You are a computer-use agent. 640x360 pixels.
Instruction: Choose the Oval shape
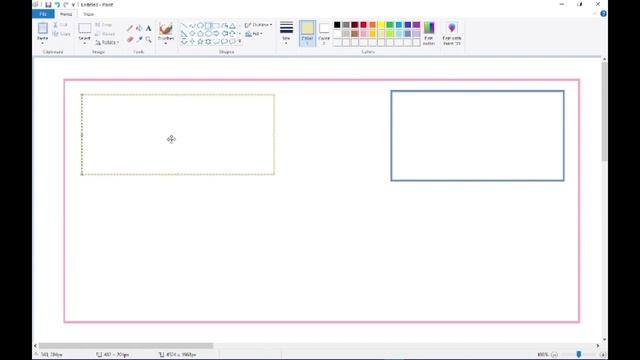coord(200,26)
